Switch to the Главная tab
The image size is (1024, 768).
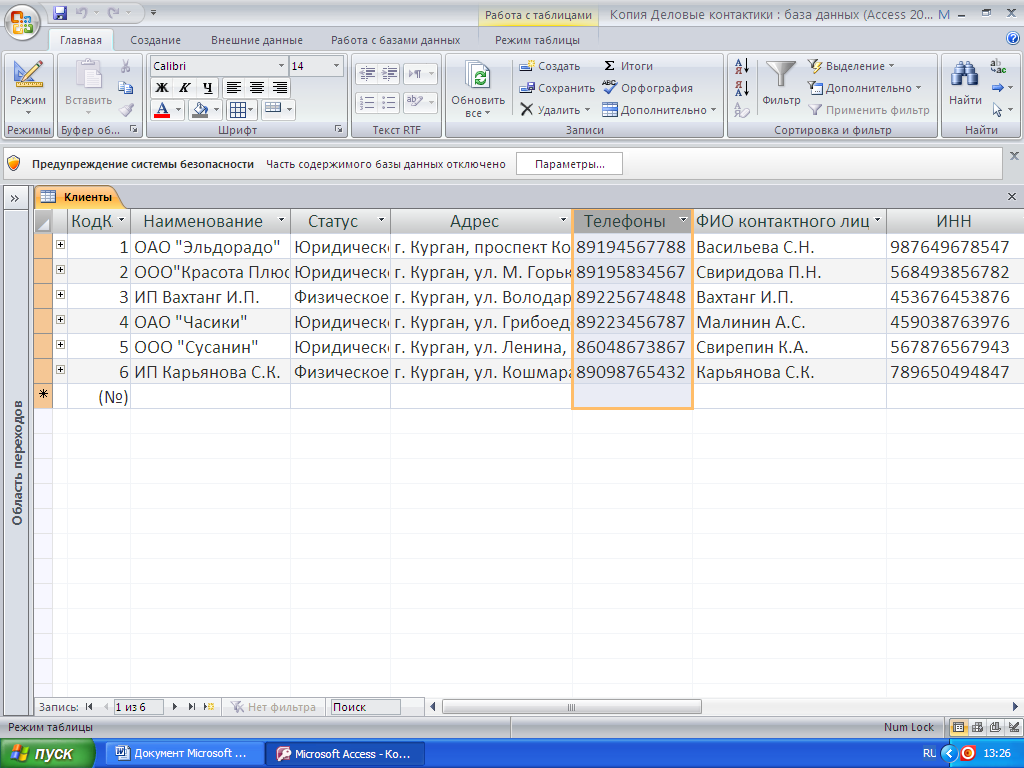tap(80, 40)
